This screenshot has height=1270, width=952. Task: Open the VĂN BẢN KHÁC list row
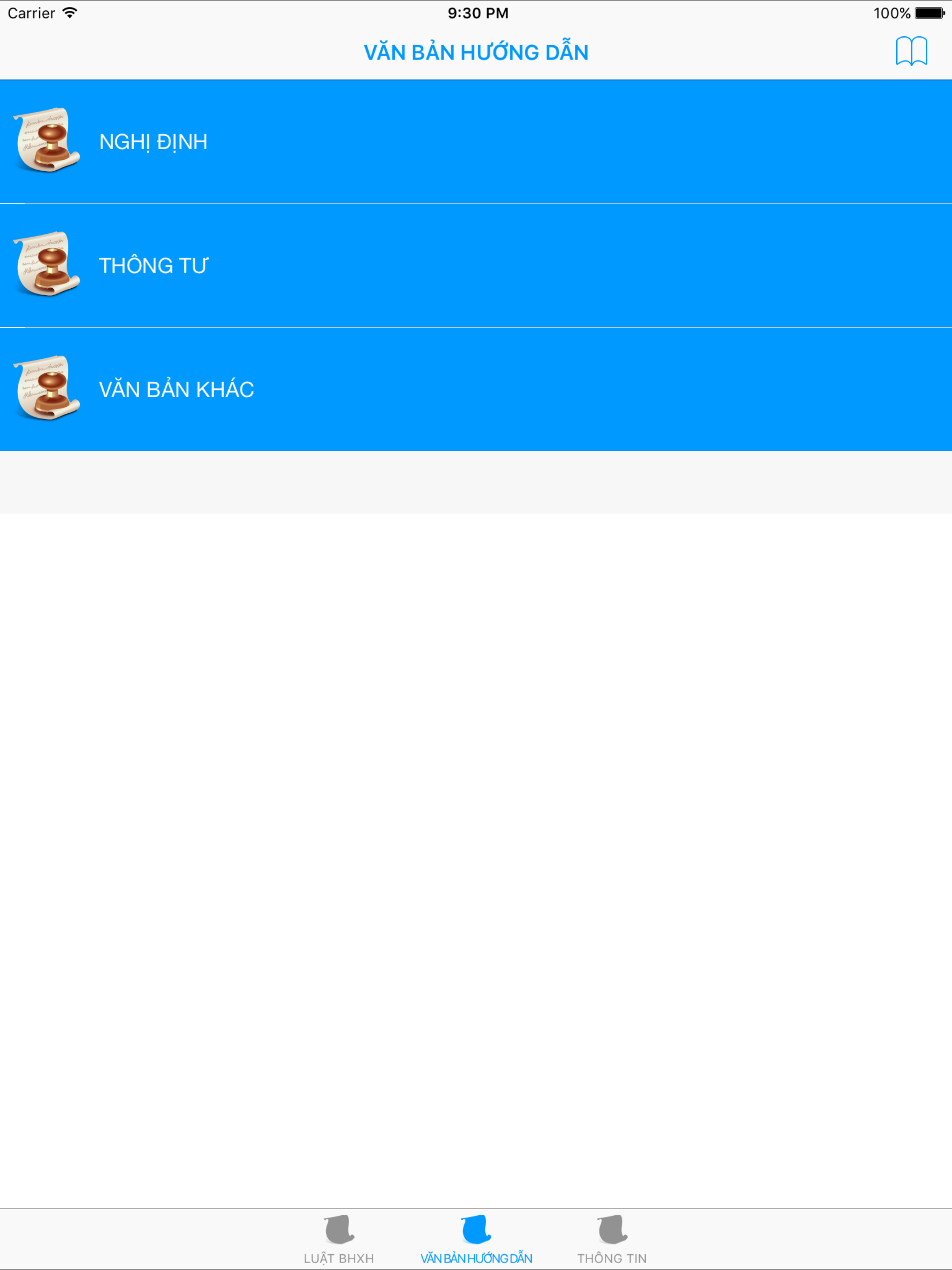[x=476, y=389]
